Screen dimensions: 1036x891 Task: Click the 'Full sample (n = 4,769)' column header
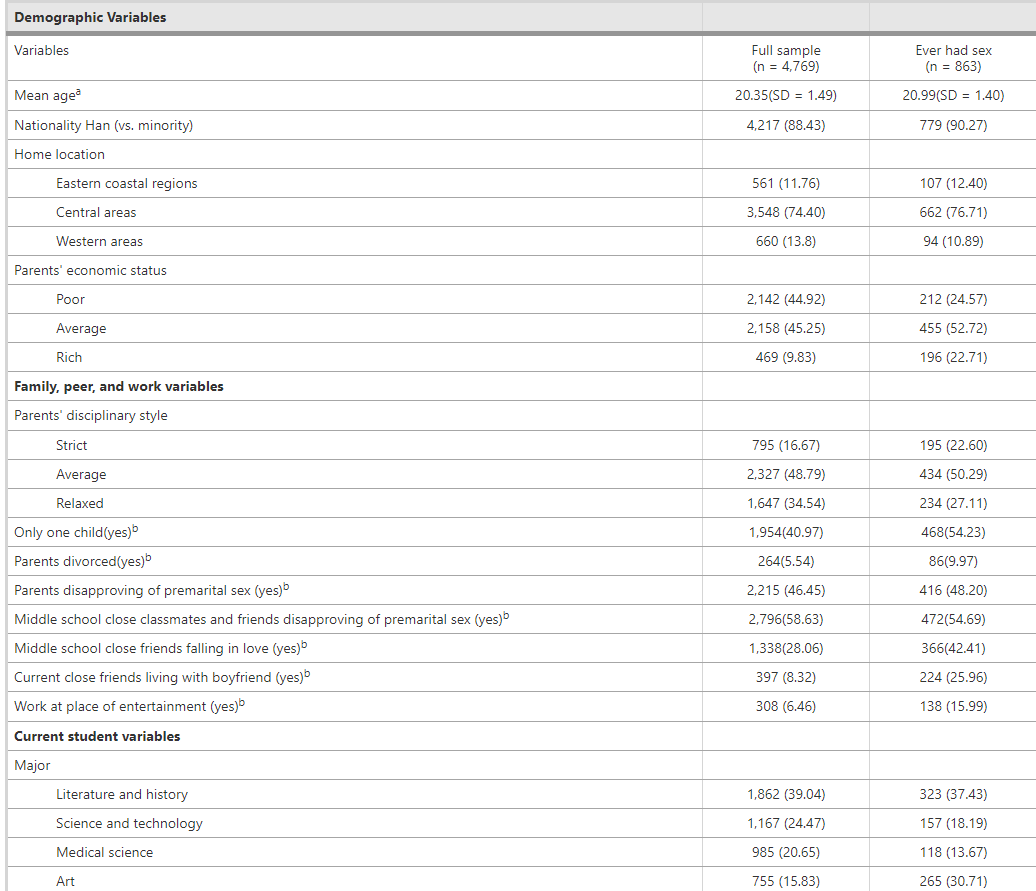pyautogui.click(x=785, y=58)
